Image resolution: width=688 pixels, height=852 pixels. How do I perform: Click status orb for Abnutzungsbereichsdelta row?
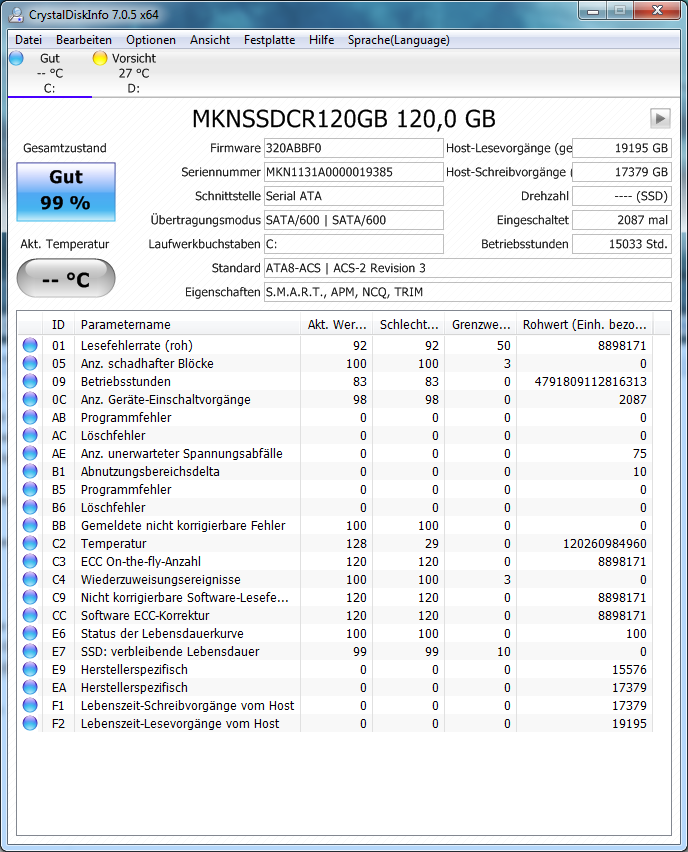coord(30,471)
